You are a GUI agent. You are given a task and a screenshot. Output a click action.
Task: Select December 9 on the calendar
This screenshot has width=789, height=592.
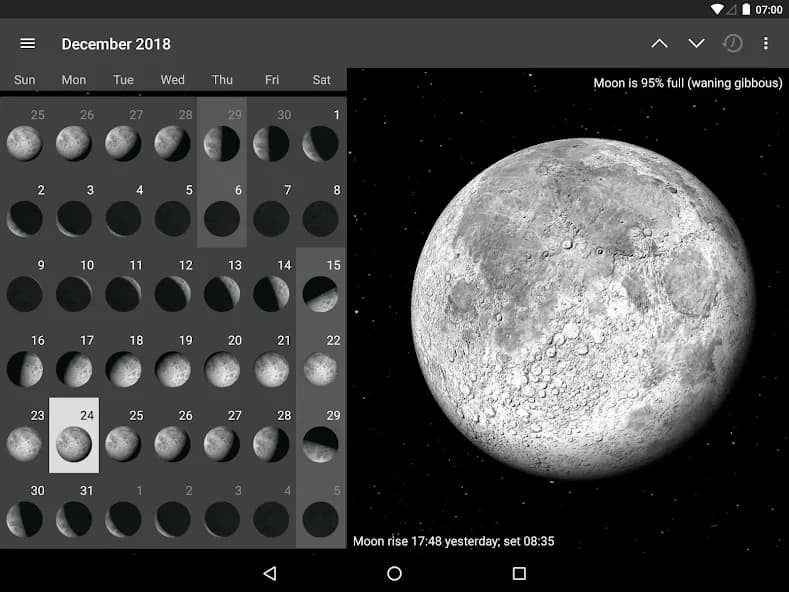click(25, 285)
